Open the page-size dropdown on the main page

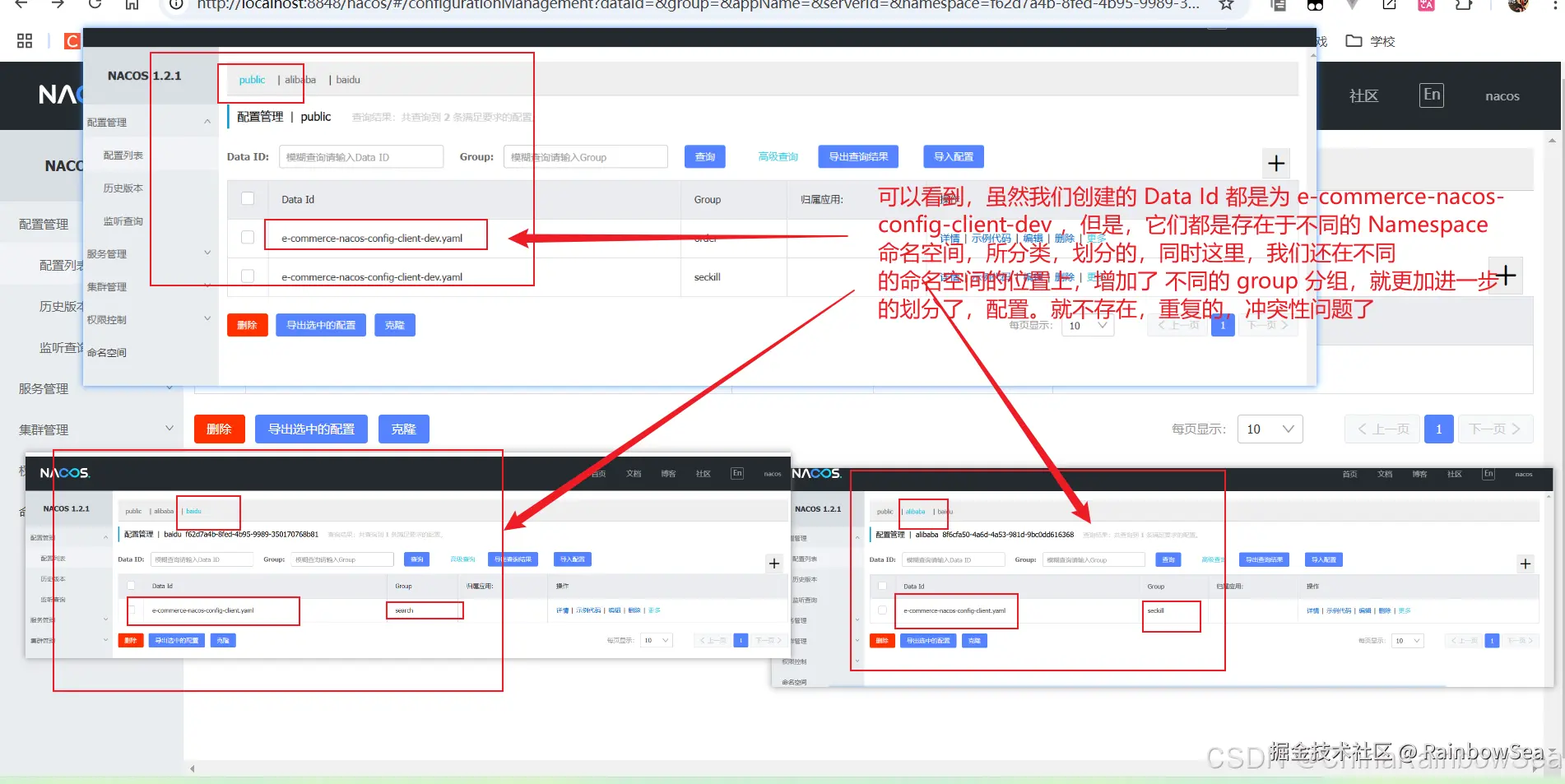pos(1270,429)
